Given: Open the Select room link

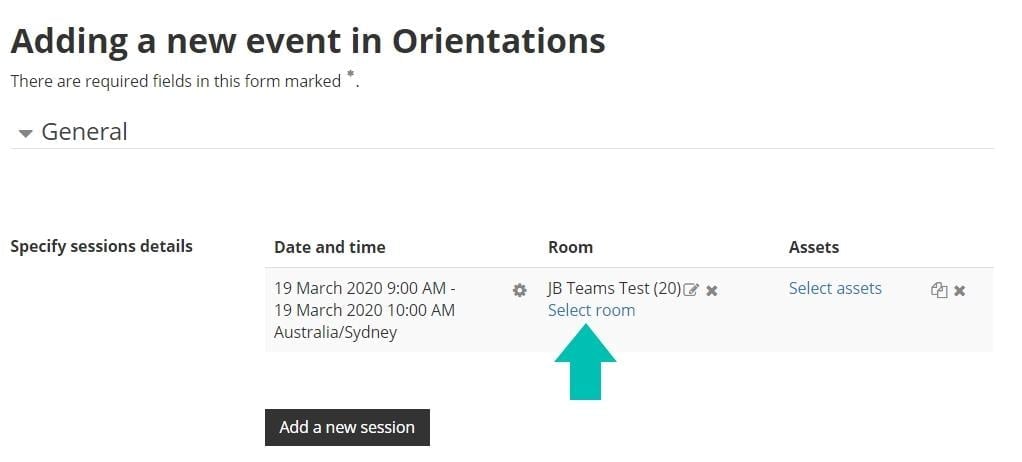Looking at the screenshot, I should point(591,310).
